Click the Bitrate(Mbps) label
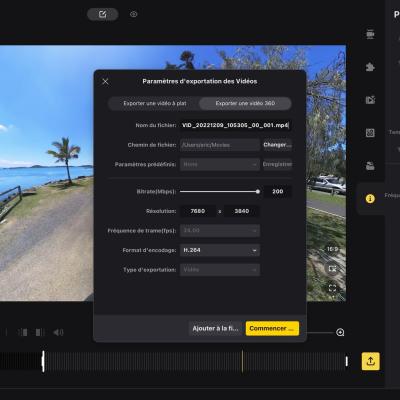400x400 pixels. coord(156,192)
